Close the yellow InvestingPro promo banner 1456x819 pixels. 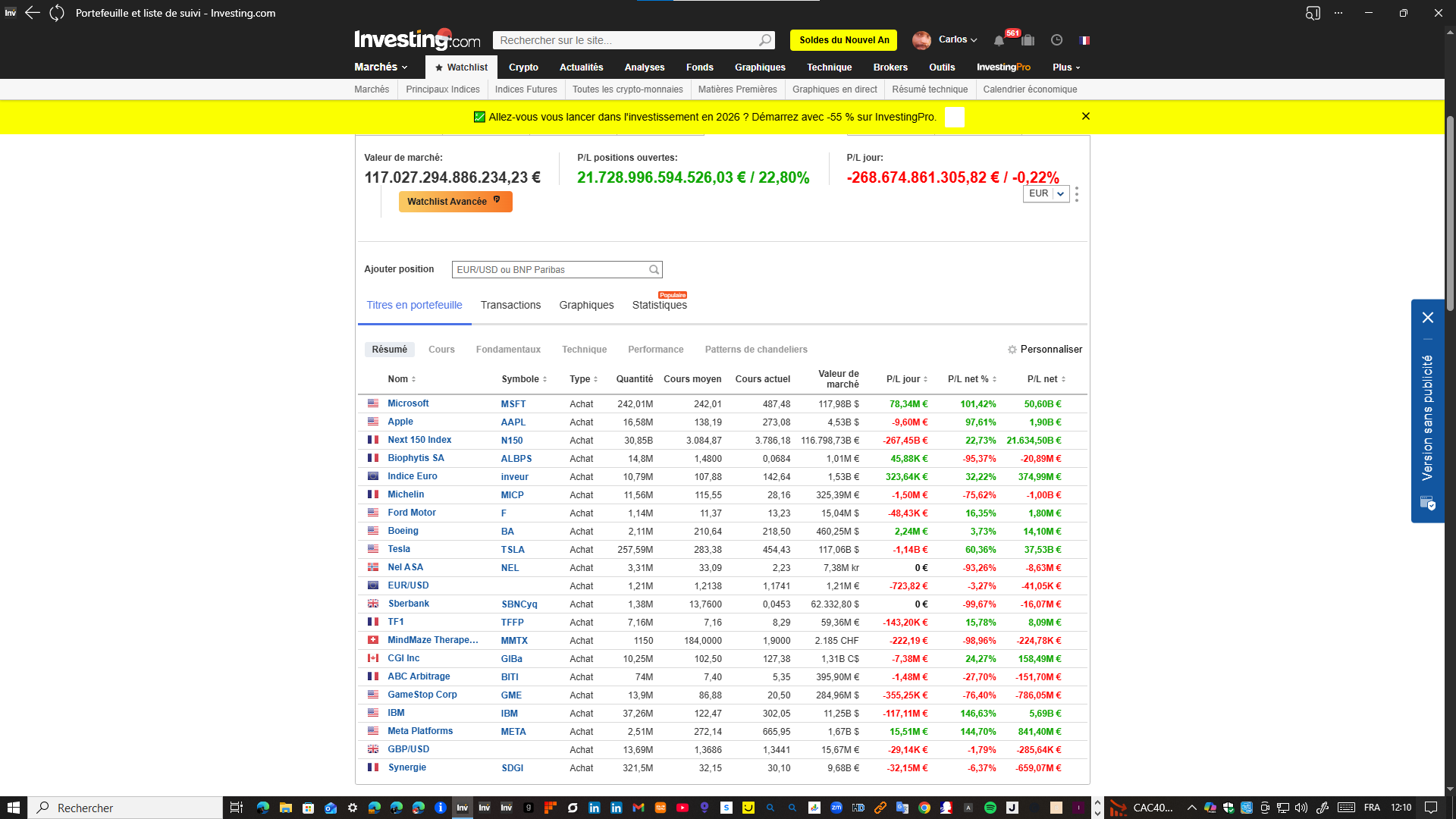[1086, 116]
